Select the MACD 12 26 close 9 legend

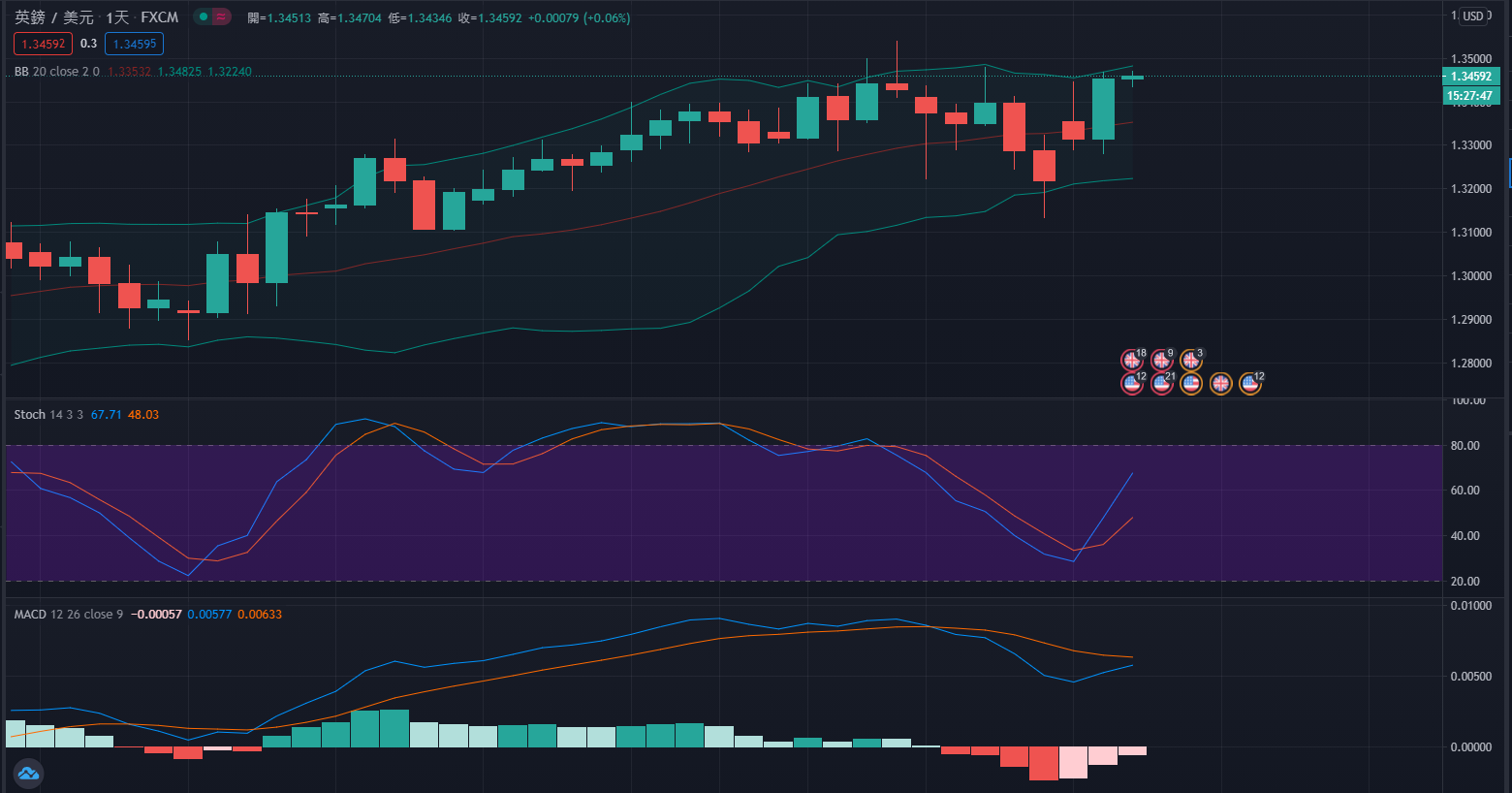68,615
